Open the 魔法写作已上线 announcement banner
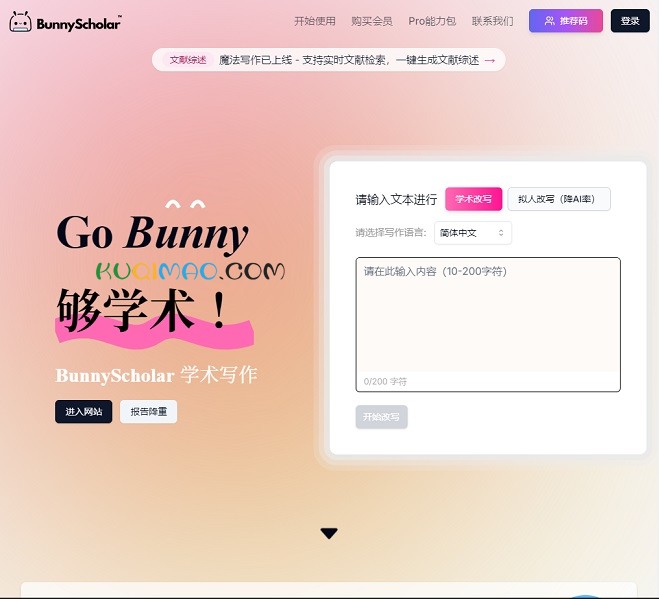The image size is (659, 599). tap(329, 60)
